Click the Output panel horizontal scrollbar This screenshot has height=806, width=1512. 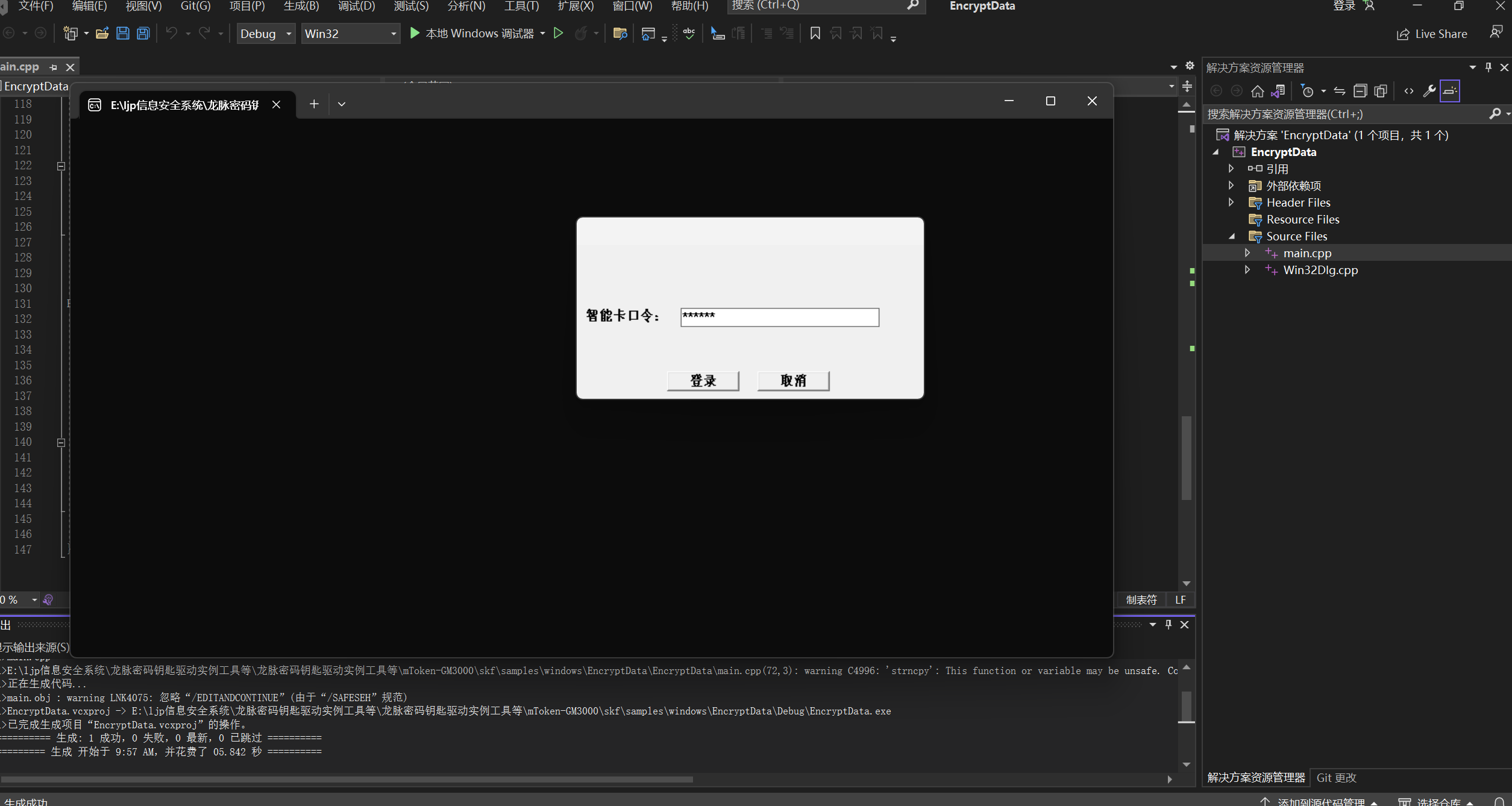347,779
